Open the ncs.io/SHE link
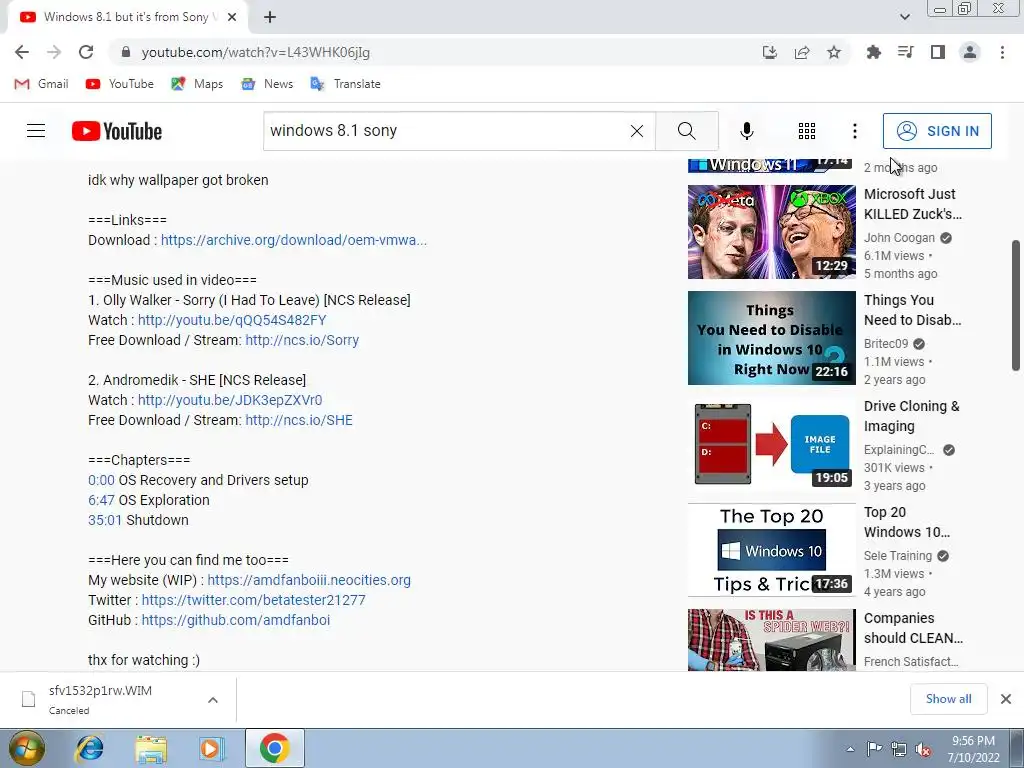The image size is (1024, 768). tap(298, 420)
